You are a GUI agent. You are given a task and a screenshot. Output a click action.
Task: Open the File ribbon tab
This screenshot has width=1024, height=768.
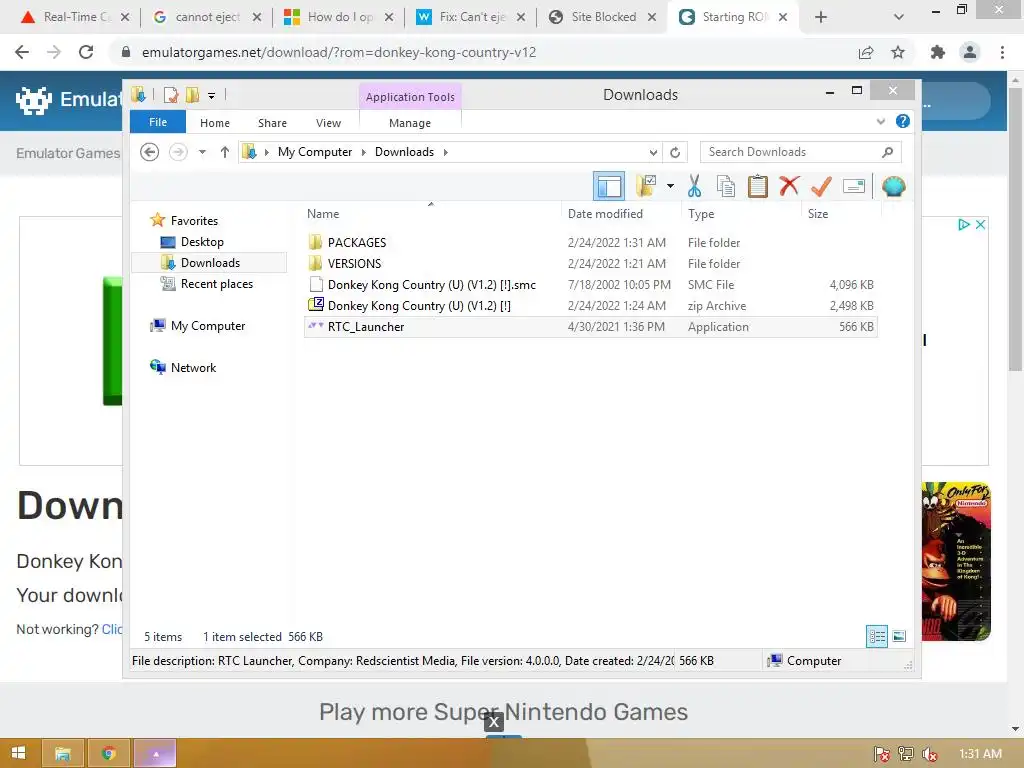click(158, 122)
